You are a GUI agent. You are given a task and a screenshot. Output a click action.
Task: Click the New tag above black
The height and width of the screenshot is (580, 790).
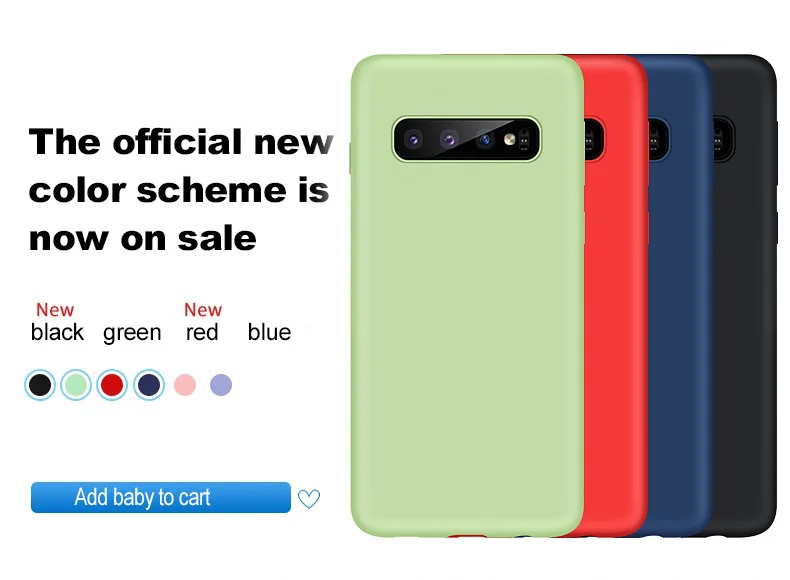(55, 309)
